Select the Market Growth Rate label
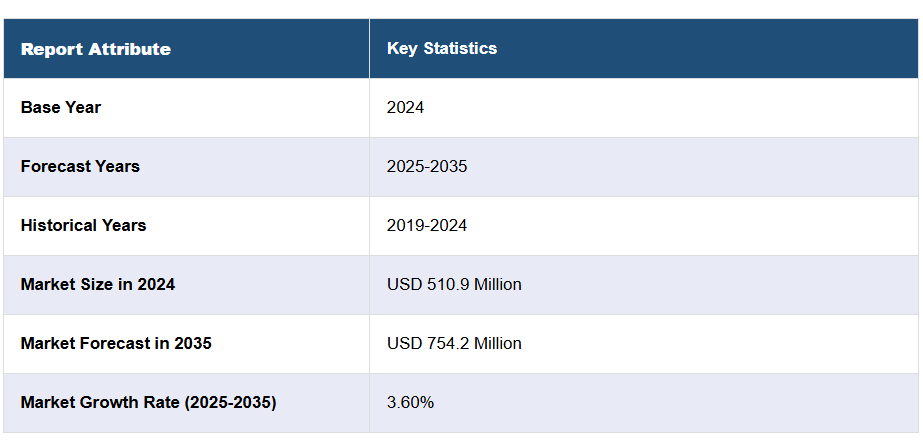923x440 pixels. [x=148, y=402]
